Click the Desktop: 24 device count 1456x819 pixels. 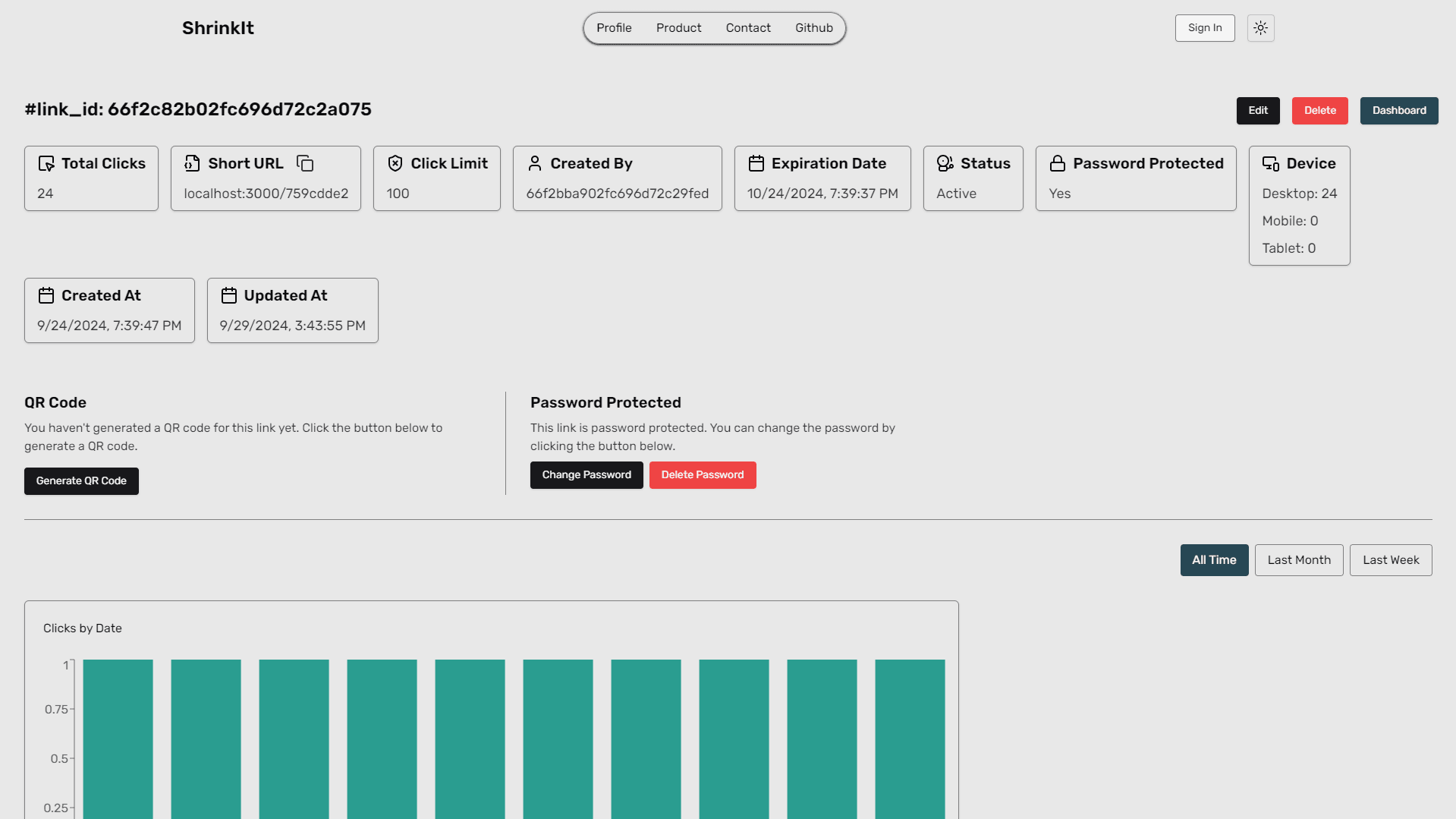tap(1300, 194)
